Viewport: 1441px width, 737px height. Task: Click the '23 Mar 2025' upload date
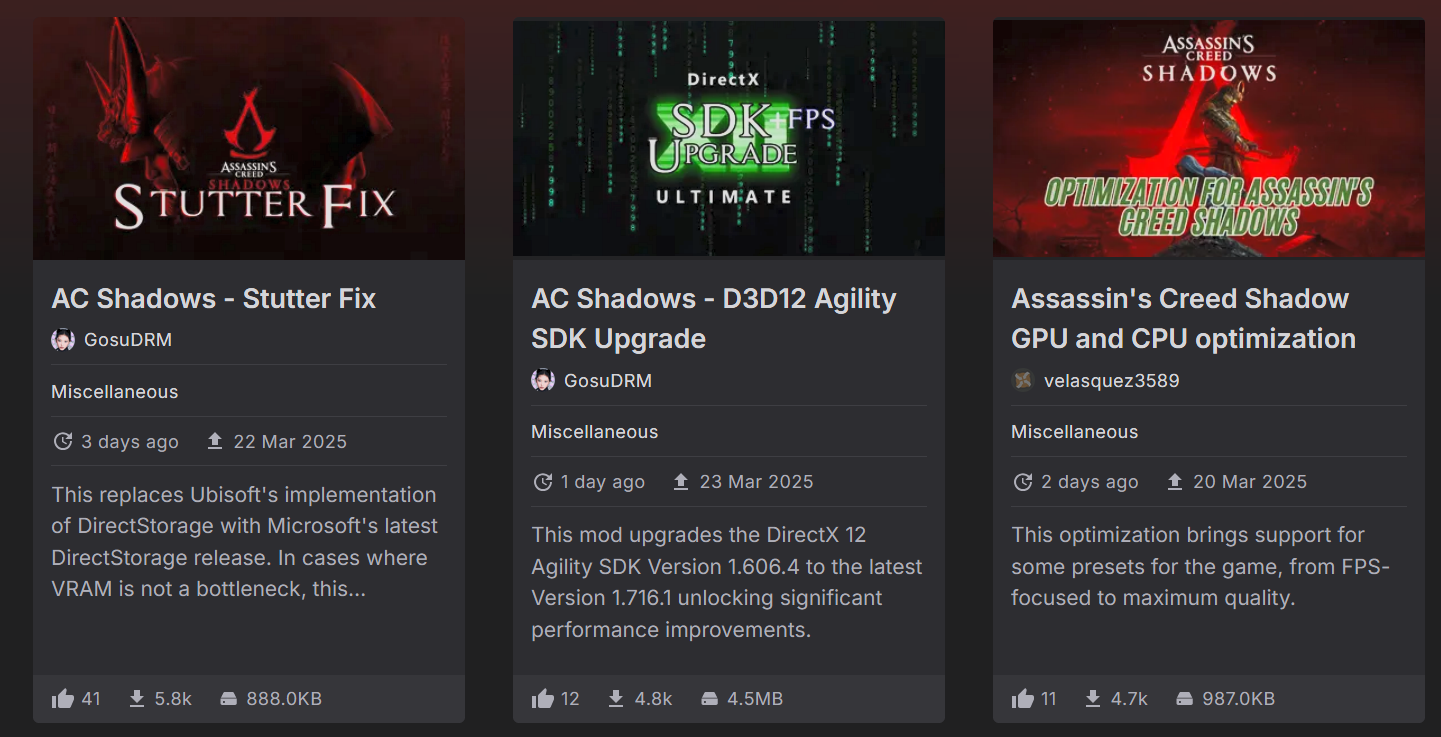pos(757,482)
